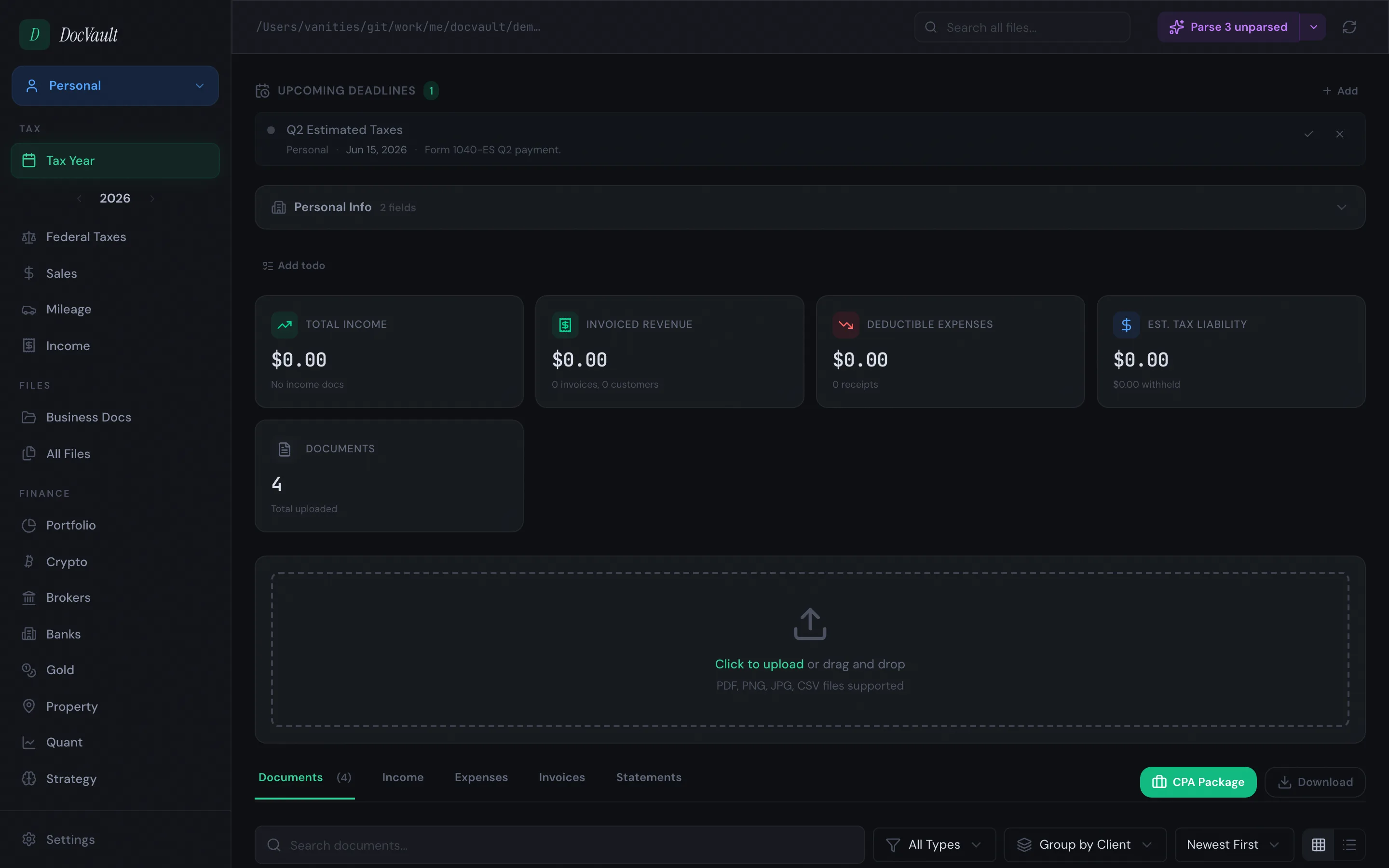Viewport: 1389px width, 868px height.
Task: Click the Download button
Action: [x=1315, y=782]
